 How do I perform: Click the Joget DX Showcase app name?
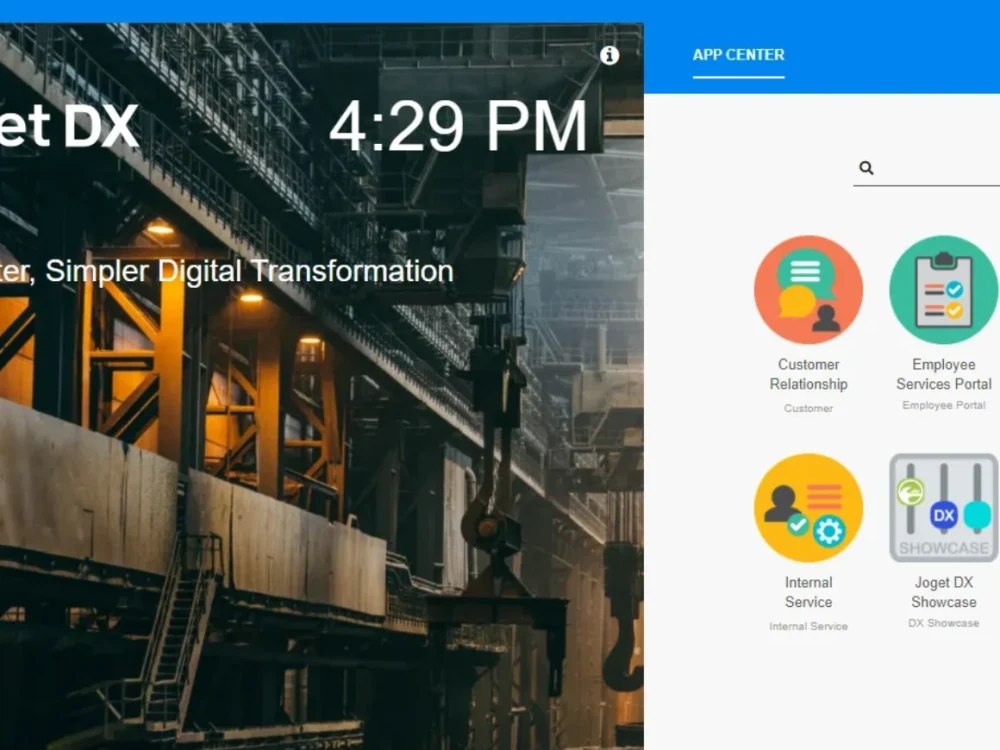coord(943,592)
